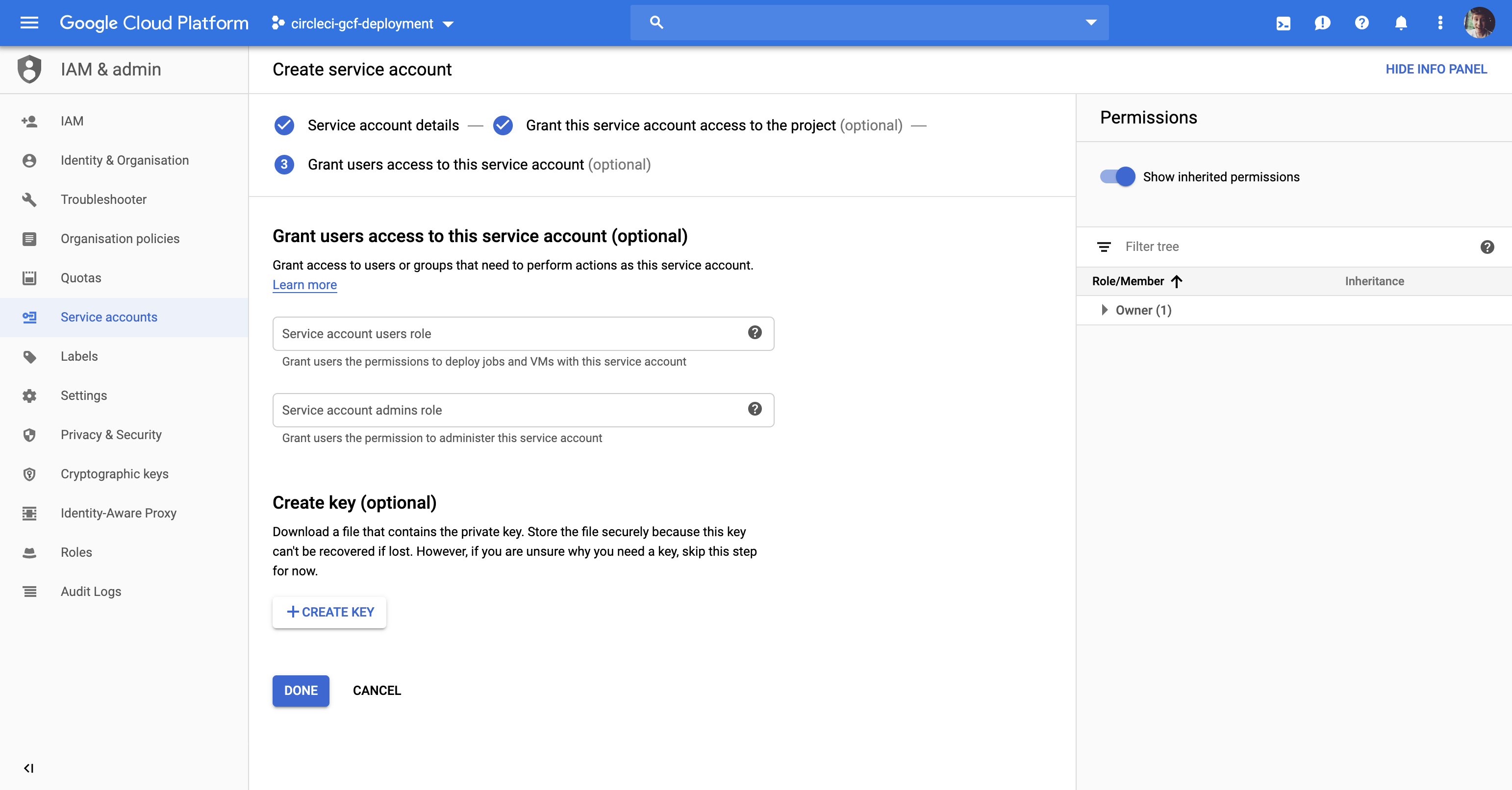1512x790 pixels.
Task: Sort by Role/Member column arrow
Action: coord(1176,281)
